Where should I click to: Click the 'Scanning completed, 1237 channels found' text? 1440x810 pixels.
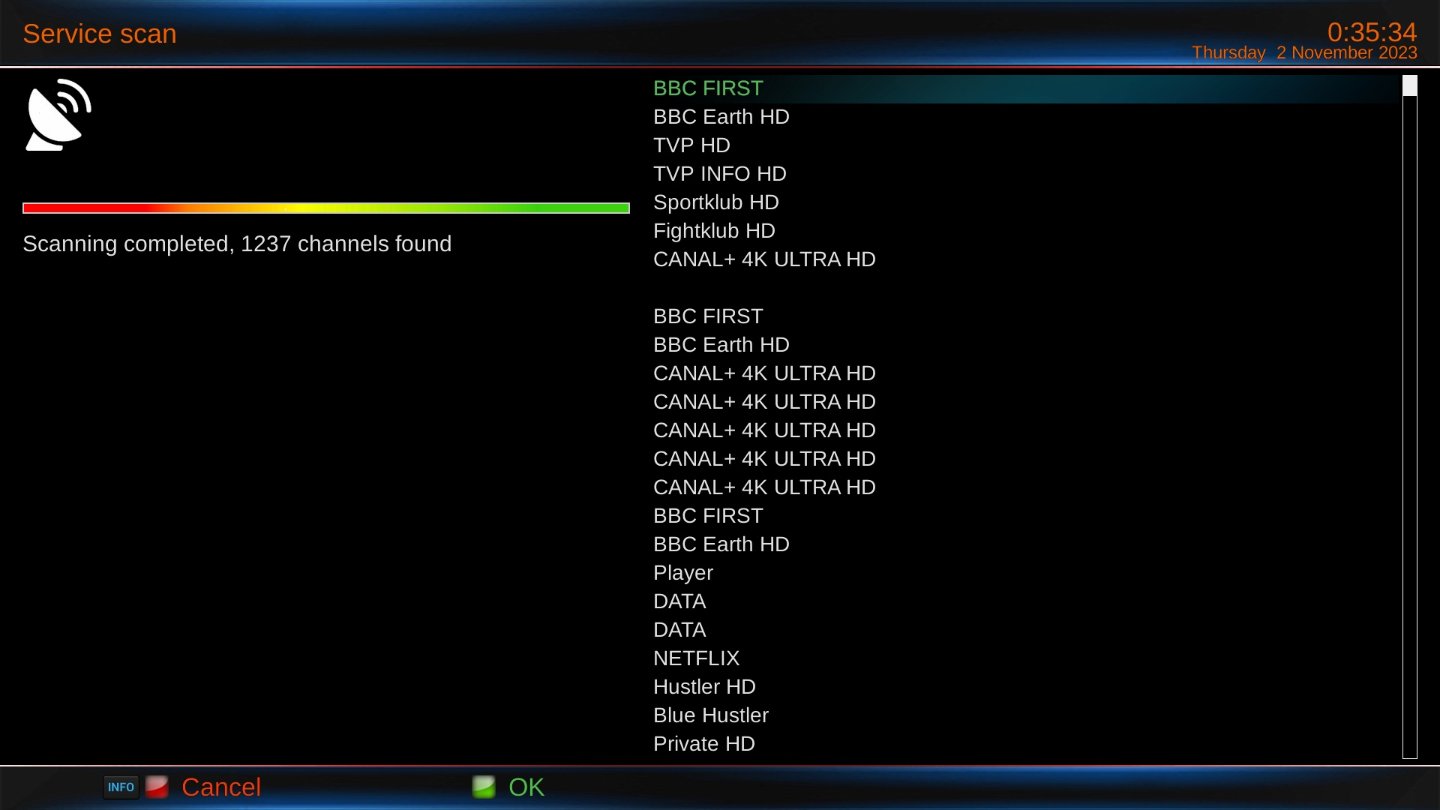coord(237,244)
